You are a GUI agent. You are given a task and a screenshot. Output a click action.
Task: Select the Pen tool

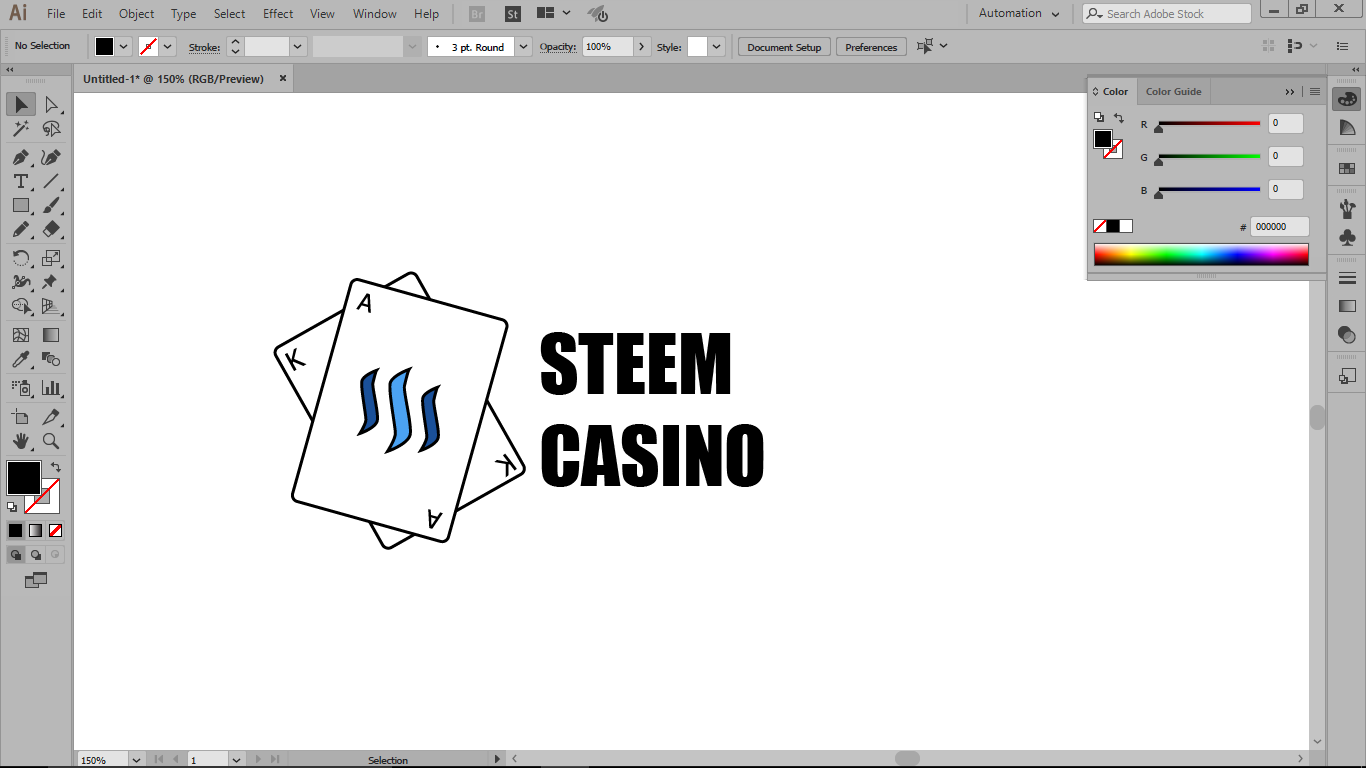coord(21,157)
